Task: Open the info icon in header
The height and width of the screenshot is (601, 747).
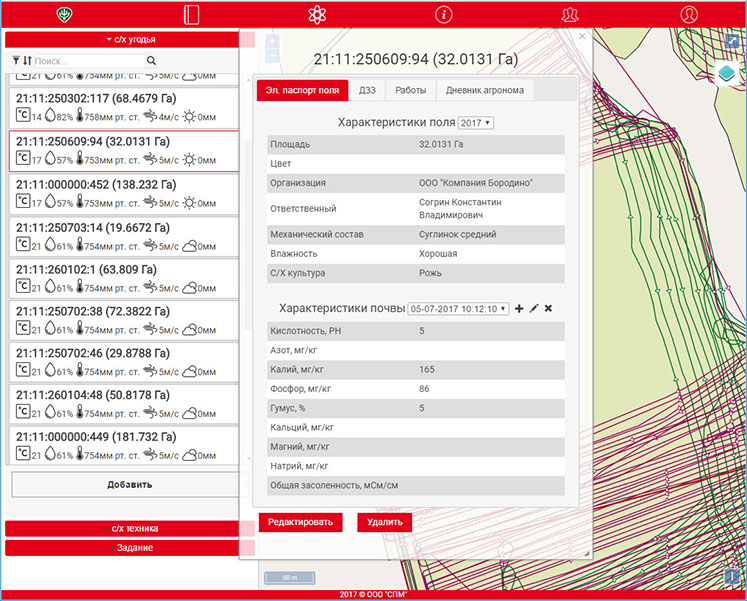Action: 444,14
